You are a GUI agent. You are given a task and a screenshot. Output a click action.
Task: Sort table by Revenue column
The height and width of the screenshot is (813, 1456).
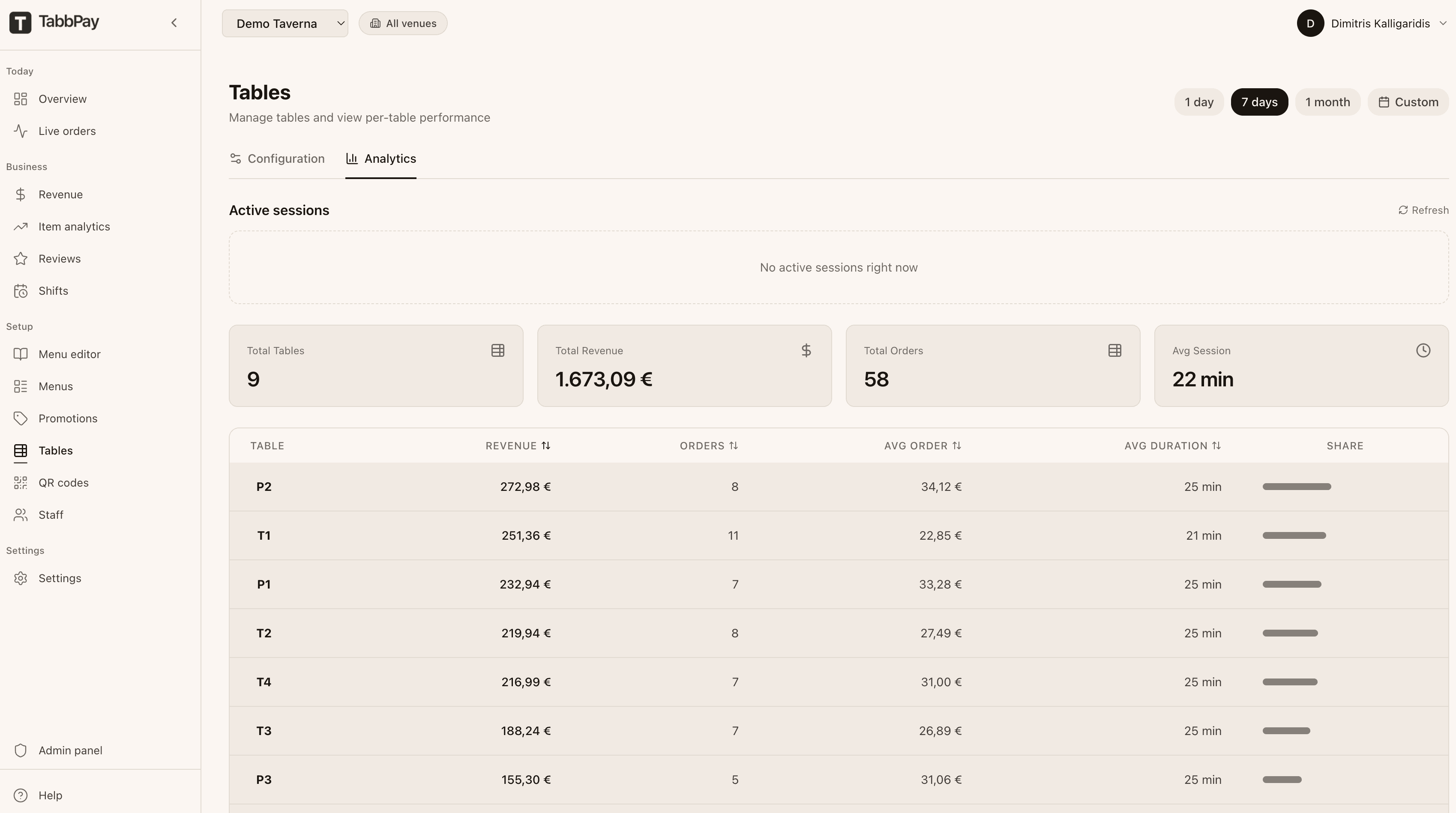pyautogui.click(x=518, y=446)
